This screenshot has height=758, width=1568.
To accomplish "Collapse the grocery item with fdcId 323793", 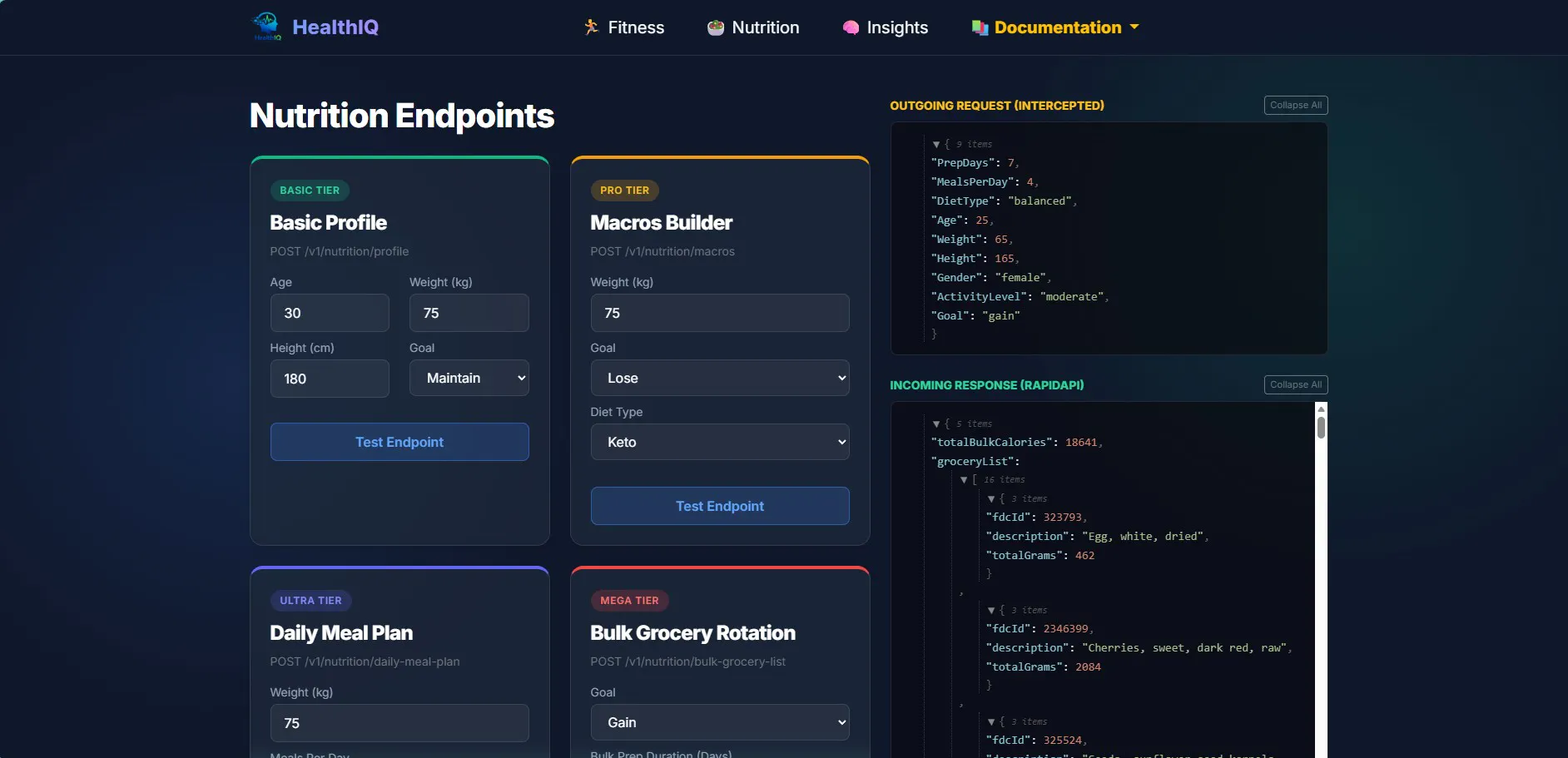I will (991, 499).
